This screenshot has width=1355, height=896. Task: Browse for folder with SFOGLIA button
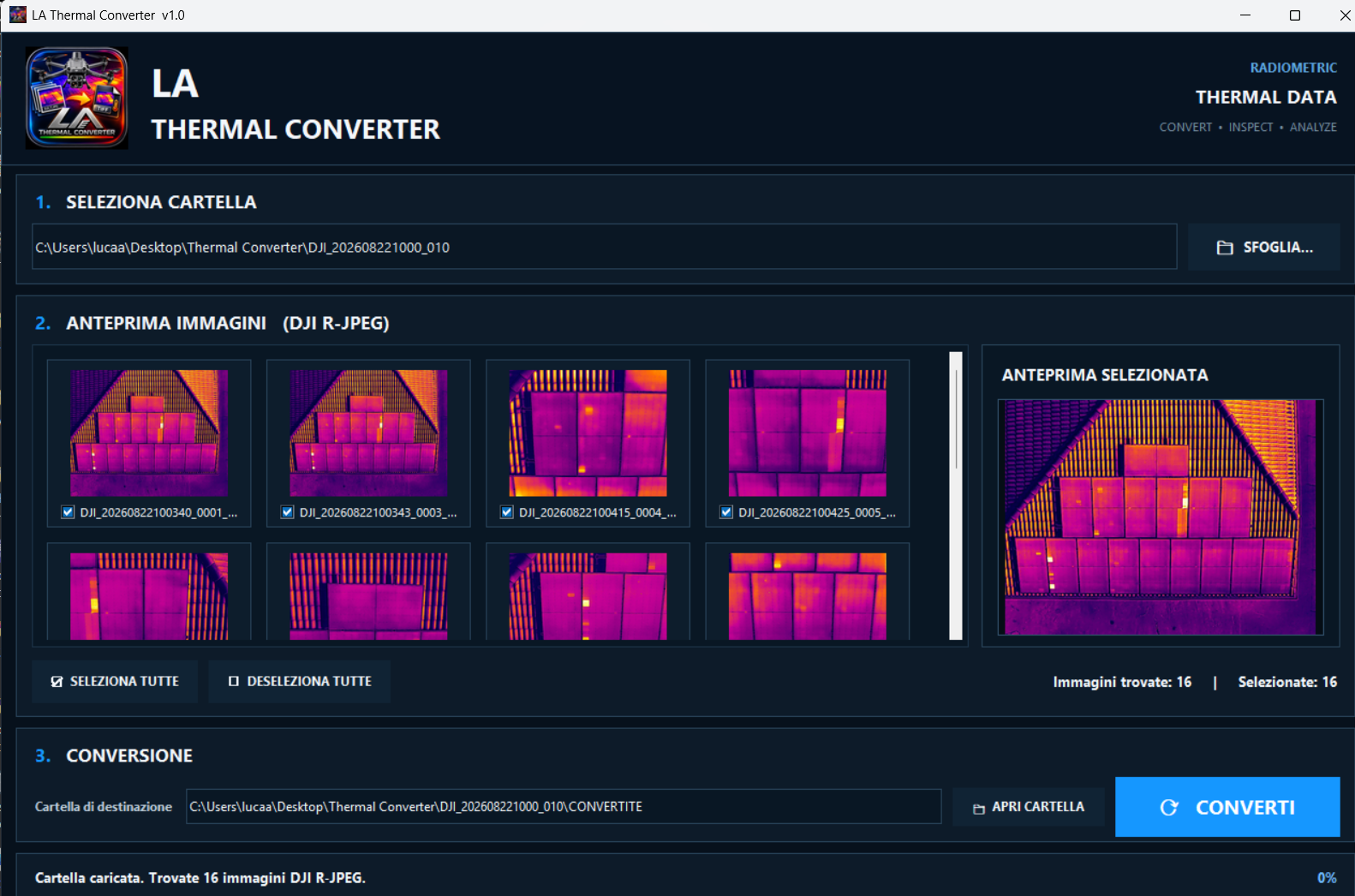click(x=1263, y=248)
